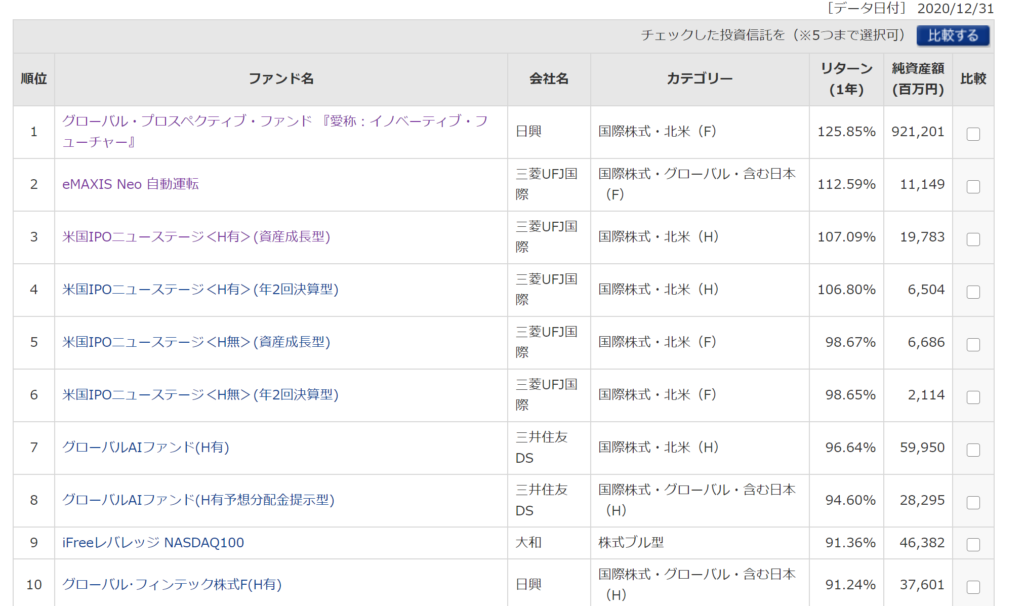Tick compare checkbox in 107.09% return row

(x=973, y=239)
